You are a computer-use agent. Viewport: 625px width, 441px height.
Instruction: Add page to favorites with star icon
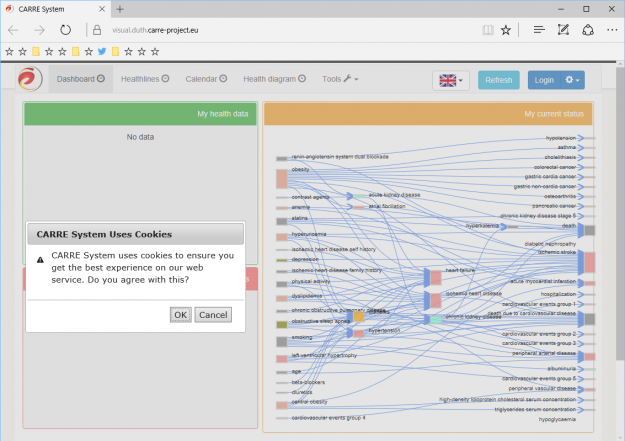506,30
